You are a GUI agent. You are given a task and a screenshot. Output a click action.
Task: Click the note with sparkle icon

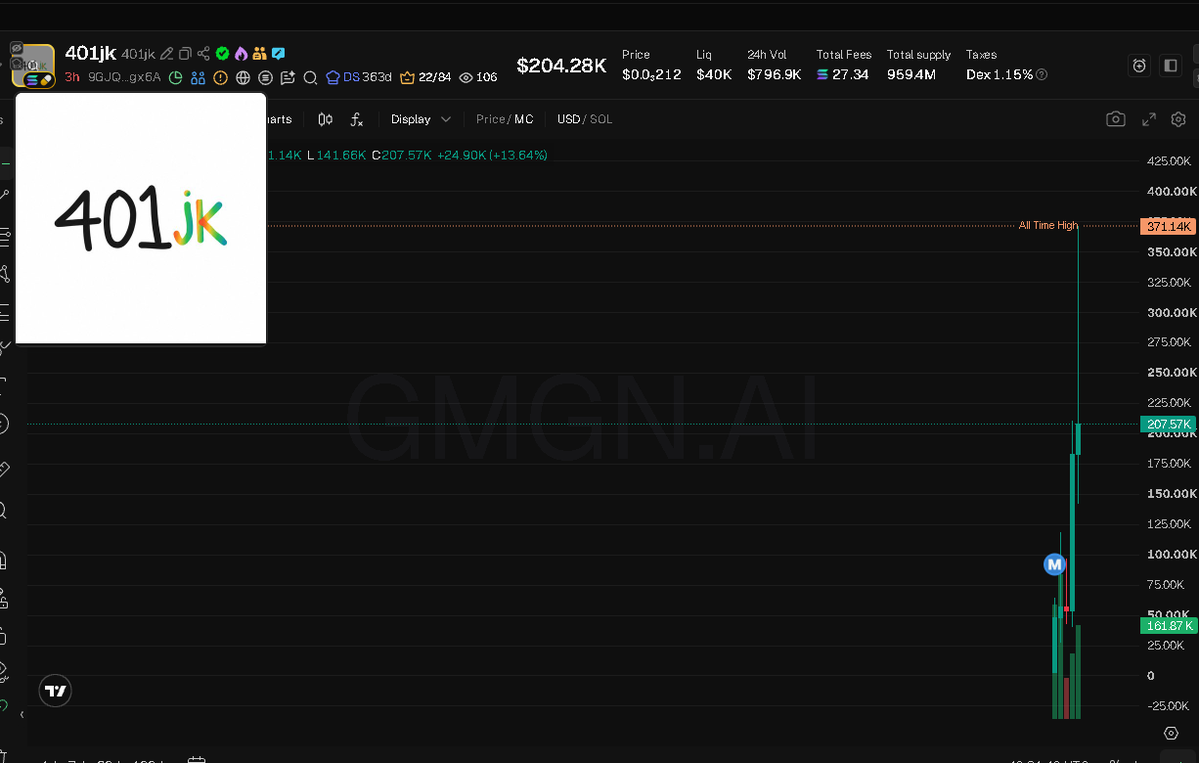288,77
